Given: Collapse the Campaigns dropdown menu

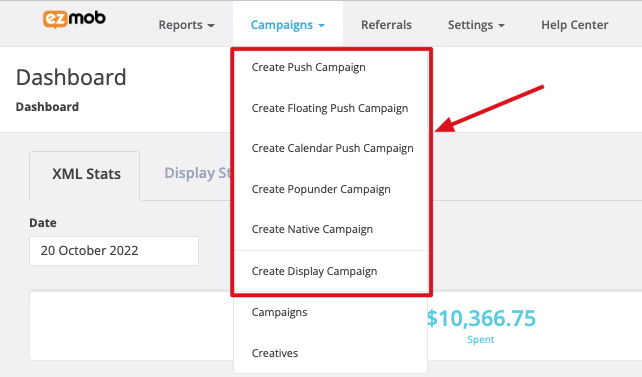Looking at the screenshot, I should pos(287,25).
